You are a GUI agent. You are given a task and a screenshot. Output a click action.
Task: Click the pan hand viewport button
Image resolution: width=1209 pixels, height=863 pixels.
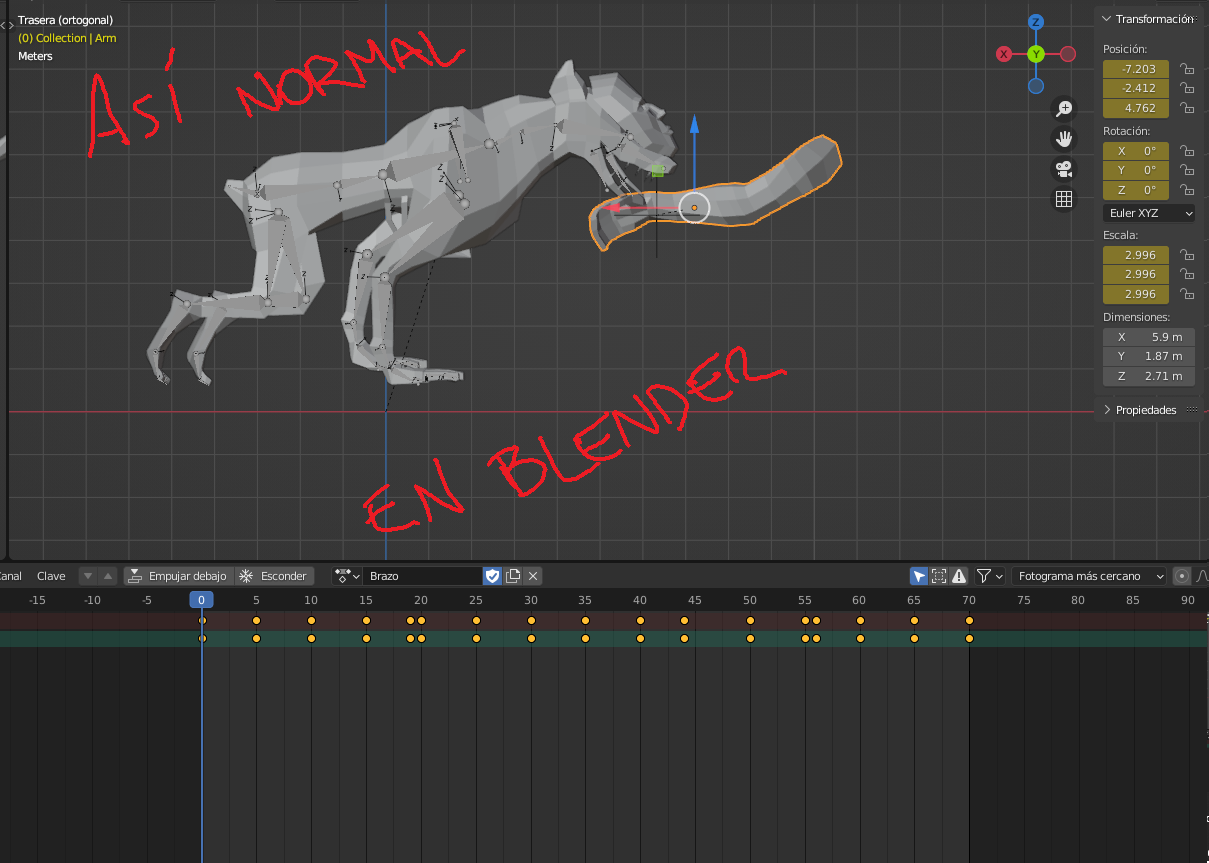tap(1064, 138)
